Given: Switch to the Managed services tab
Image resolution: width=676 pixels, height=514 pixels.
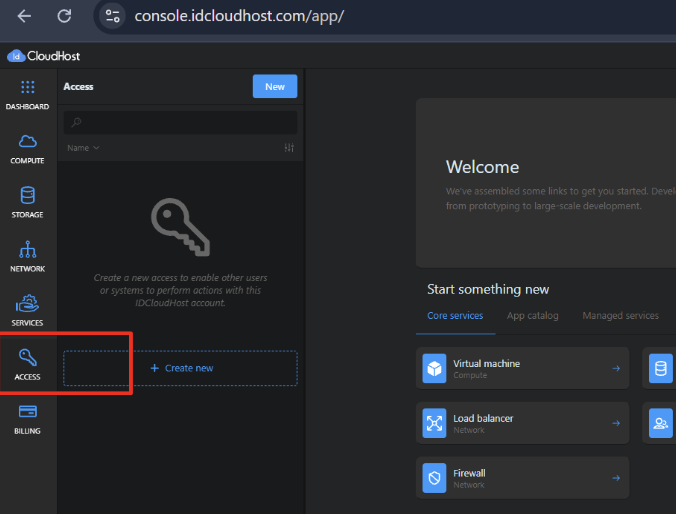Looking at the screenshot, I should pyautogui.click(x=620, y=316).
